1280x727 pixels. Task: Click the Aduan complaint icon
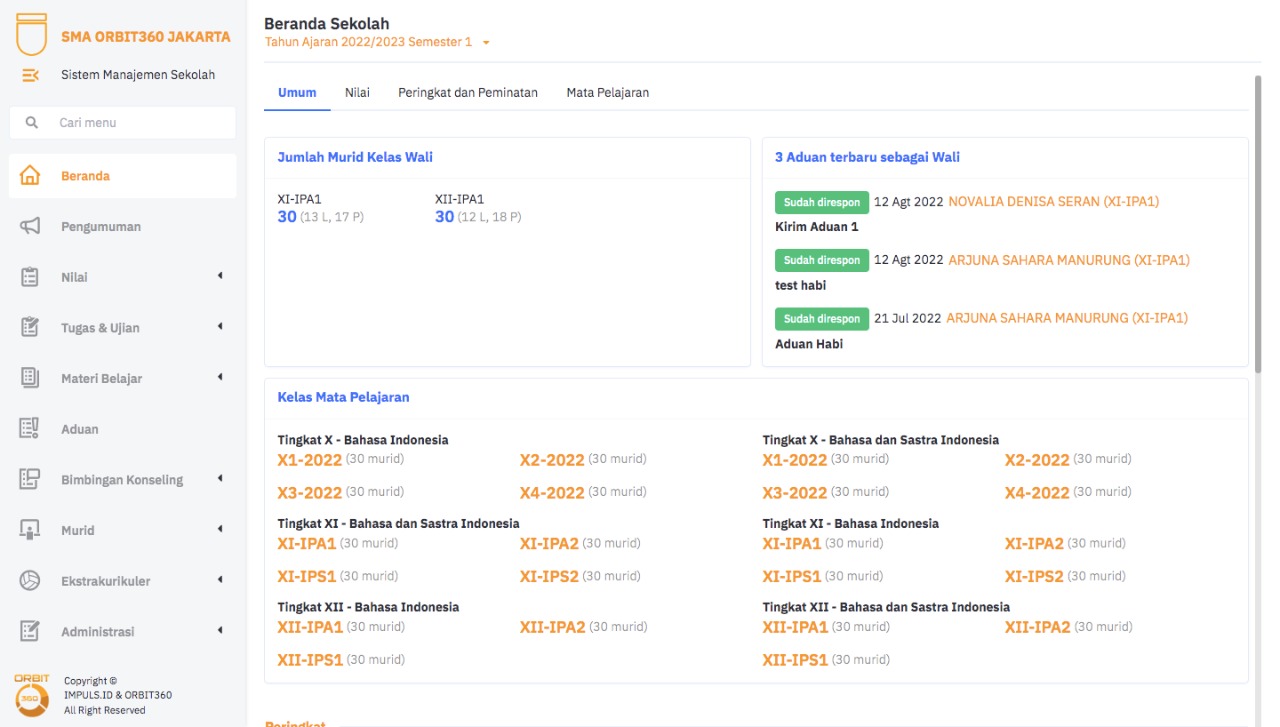coord(30,429)
